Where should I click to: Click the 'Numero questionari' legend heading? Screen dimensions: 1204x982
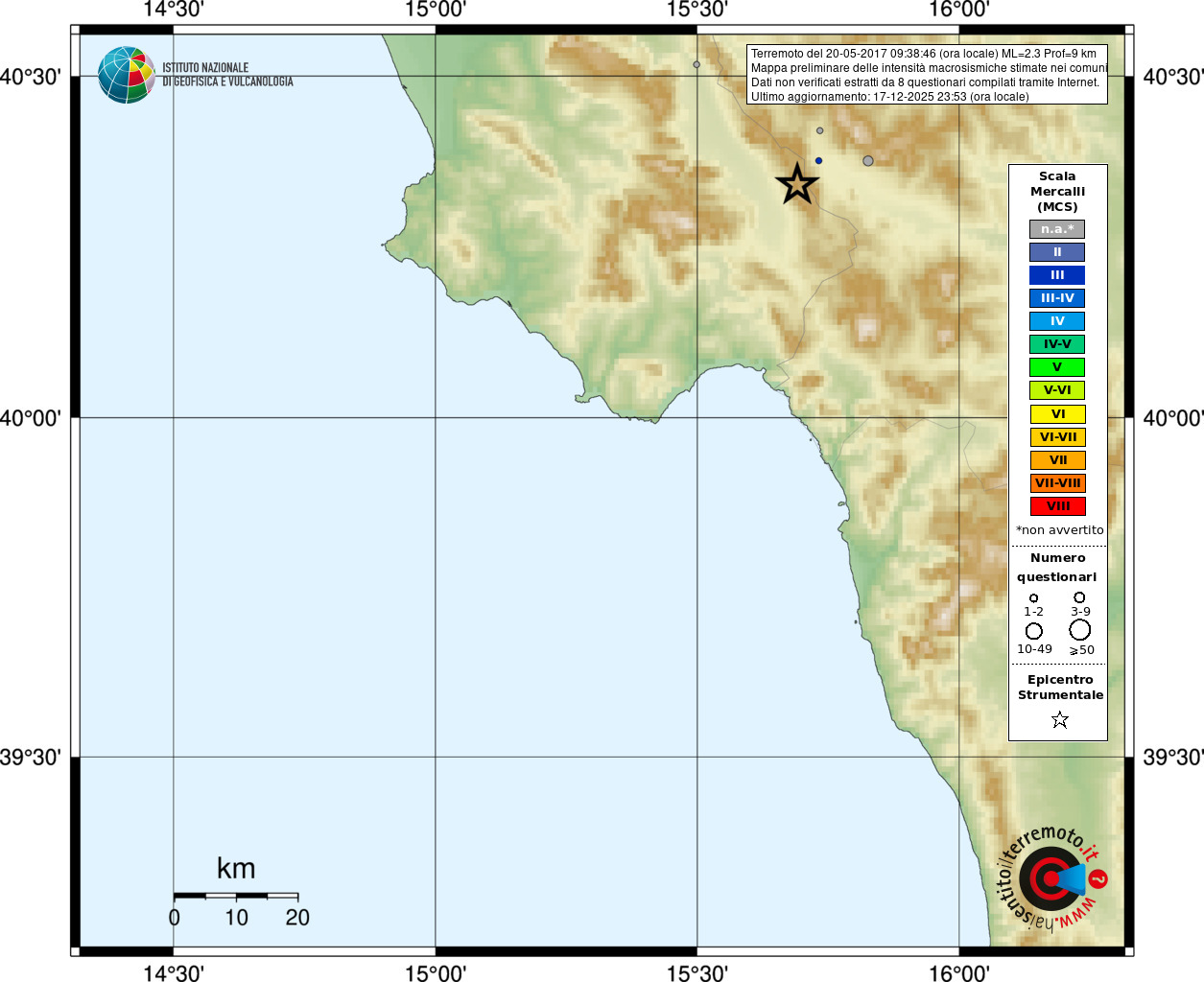[x=1057, y=568]
